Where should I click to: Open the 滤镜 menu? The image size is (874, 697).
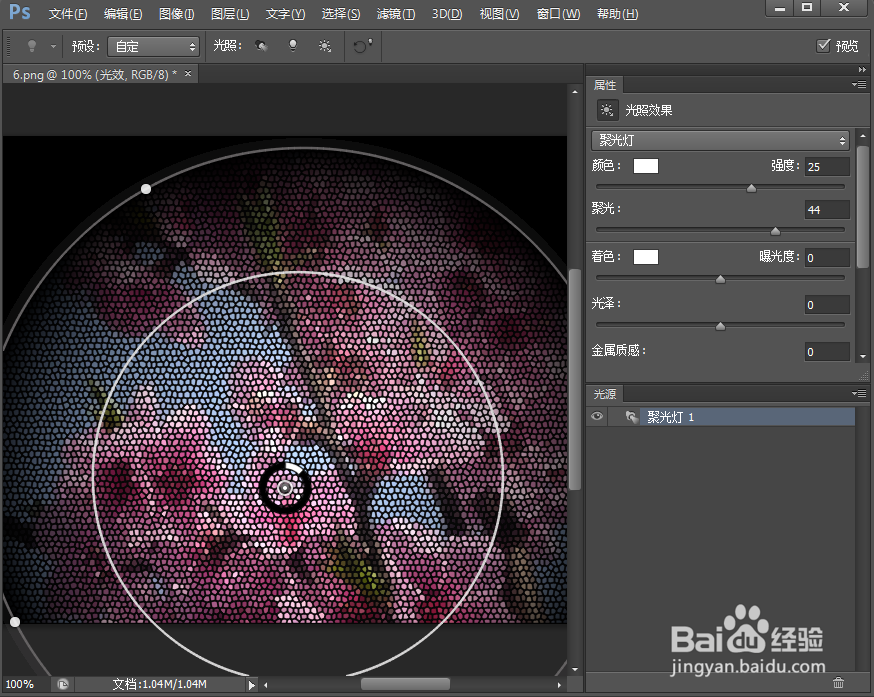pyautogui.click(x=396, y=14)
